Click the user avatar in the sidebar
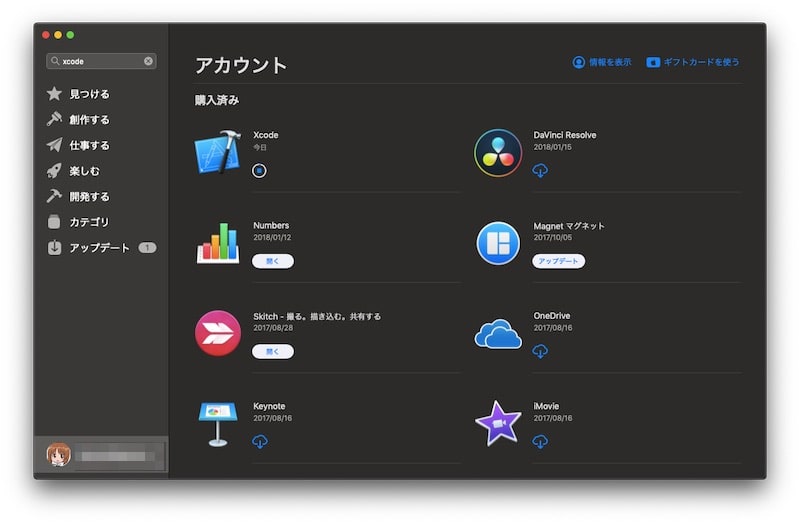Screen dimensions: 800x524 [59, 455]
